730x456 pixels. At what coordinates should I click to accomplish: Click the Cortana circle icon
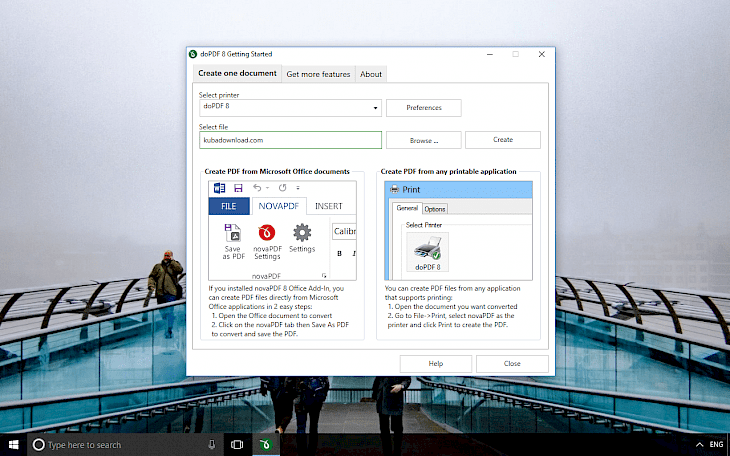point(39,445)
